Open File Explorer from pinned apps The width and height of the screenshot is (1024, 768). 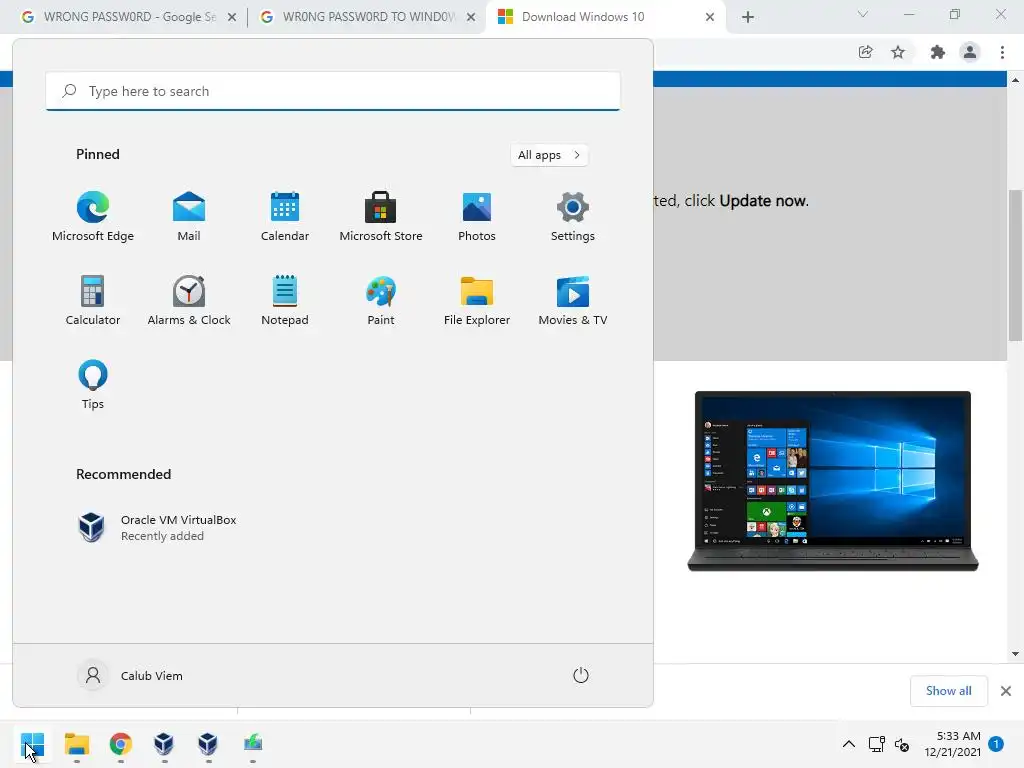[x=477, y=300]
